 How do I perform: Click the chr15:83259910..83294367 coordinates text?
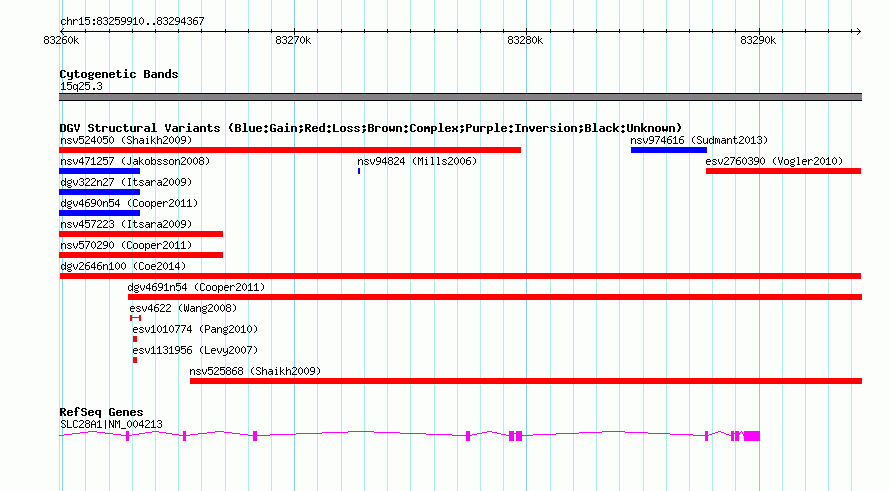pyautogui.click(x=132, y=22)
